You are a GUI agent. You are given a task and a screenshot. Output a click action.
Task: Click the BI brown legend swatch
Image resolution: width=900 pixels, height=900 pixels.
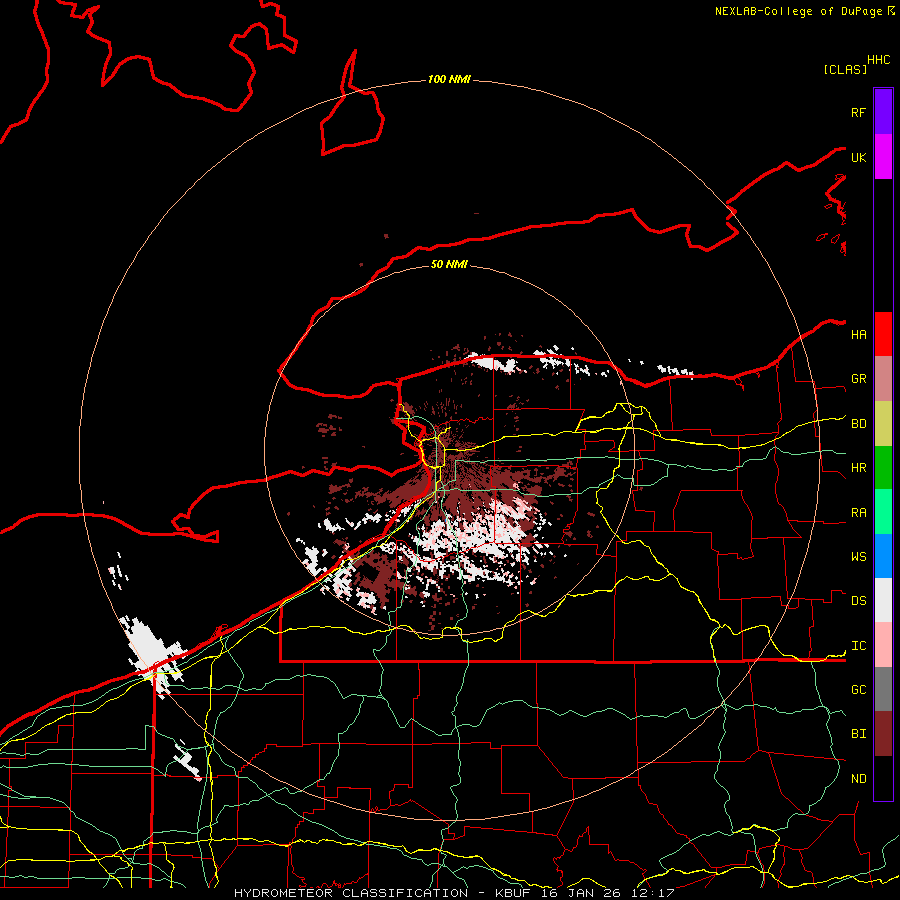pos(883,734)
